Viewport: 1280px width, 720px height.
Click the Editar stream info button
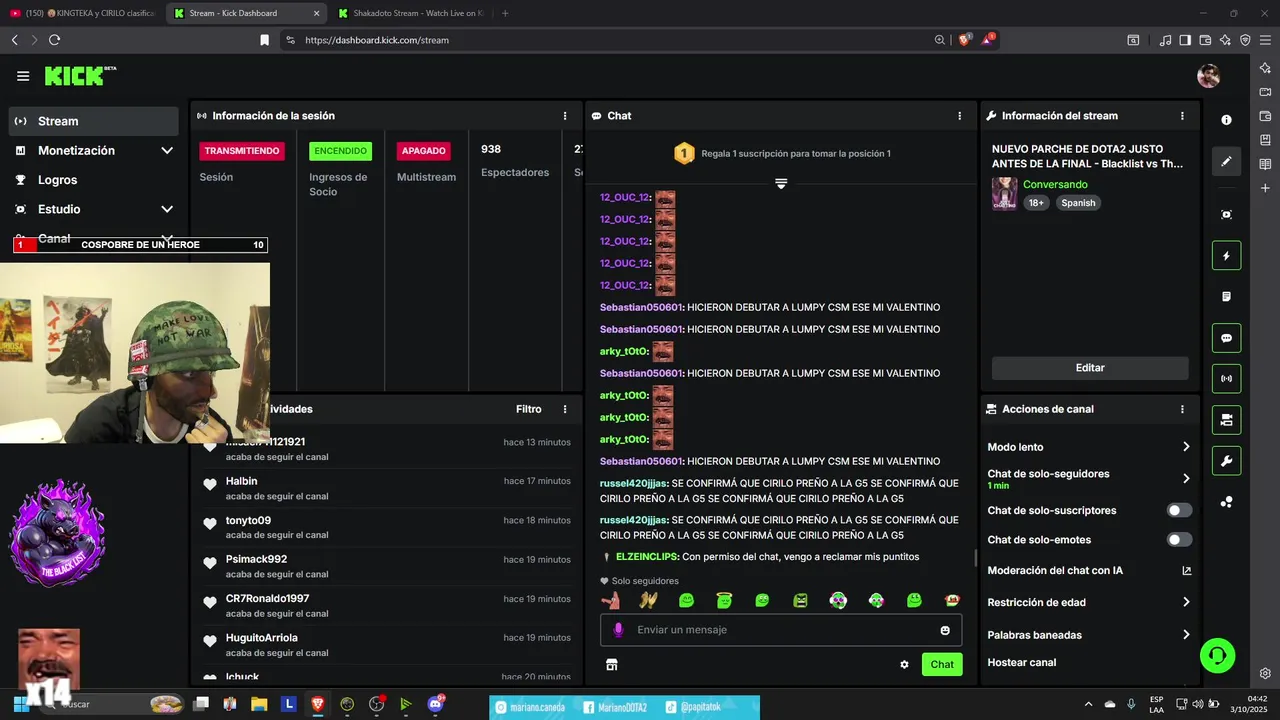click(x=1090, y=368)
